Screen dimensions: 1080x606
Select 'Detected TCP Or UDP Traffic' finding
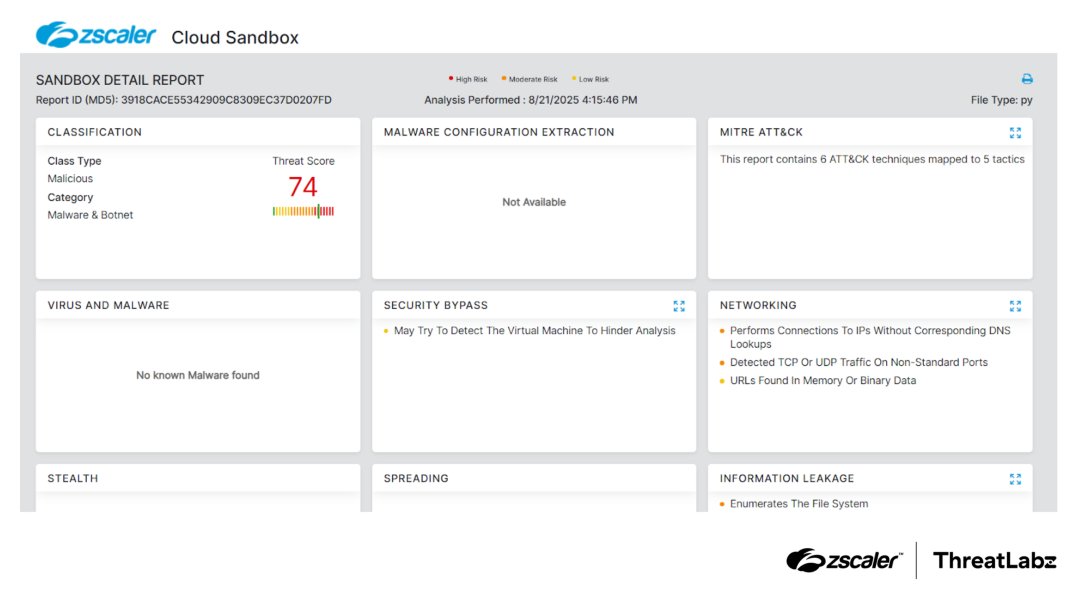(x=858, y=362)
